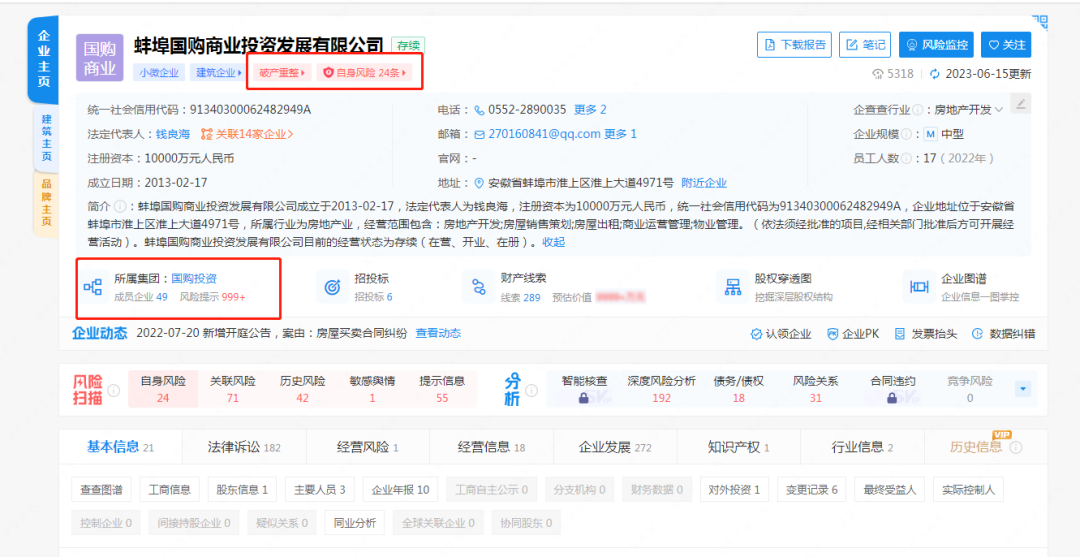Click the lock icon under 智能核查

click(583, 398)
